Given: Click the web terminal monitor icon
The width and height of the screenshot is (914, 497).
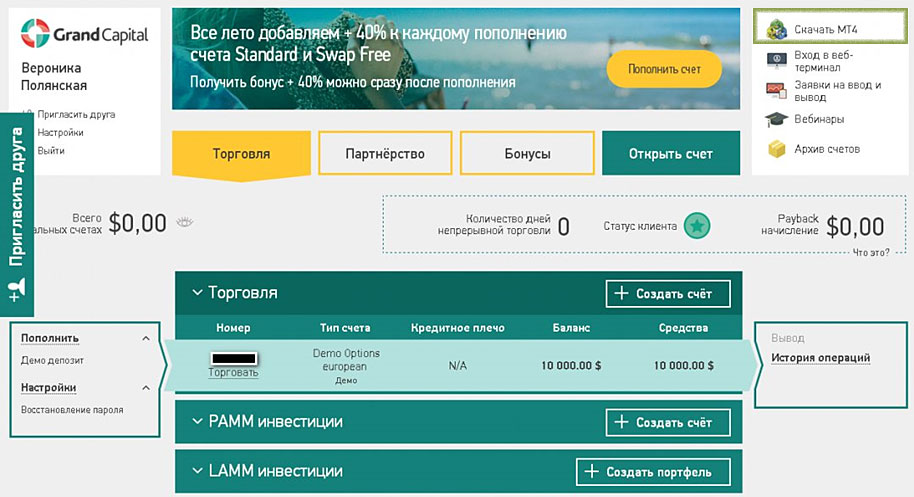Looking at the screenshot, I should click(776, 60).
